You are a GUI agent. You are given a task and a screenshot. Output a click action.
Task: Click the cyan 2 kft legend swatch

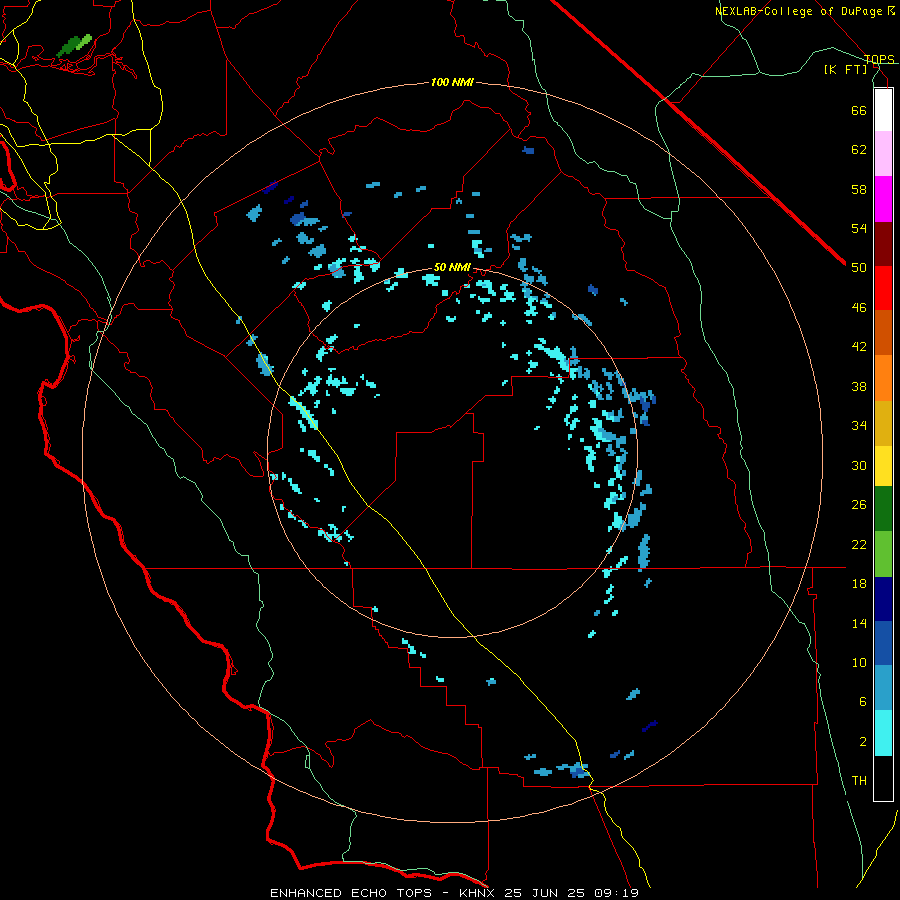883,733
